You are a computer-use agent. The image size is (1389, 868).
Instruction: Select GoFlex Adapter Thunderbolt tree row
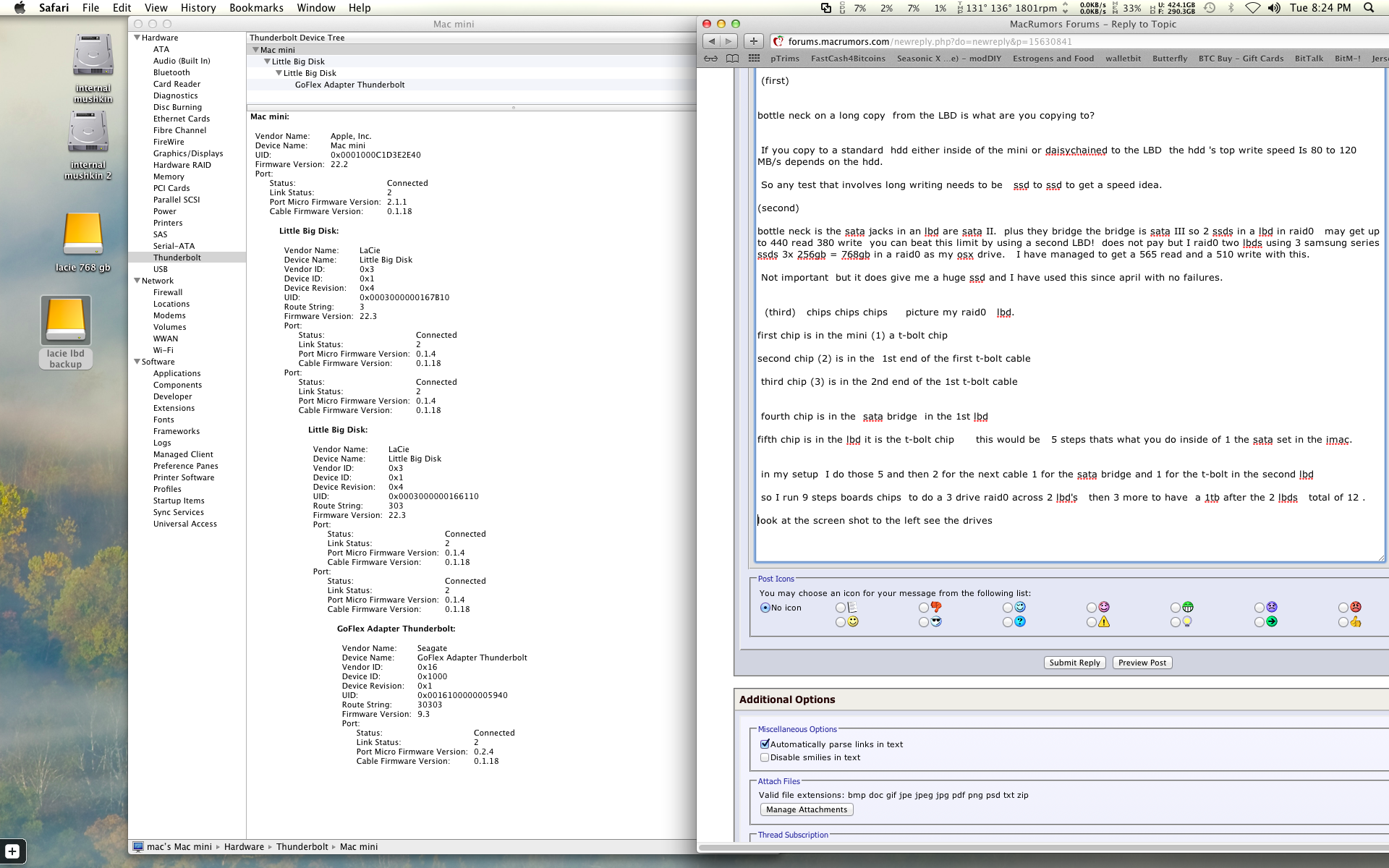[x=471, y=85]
